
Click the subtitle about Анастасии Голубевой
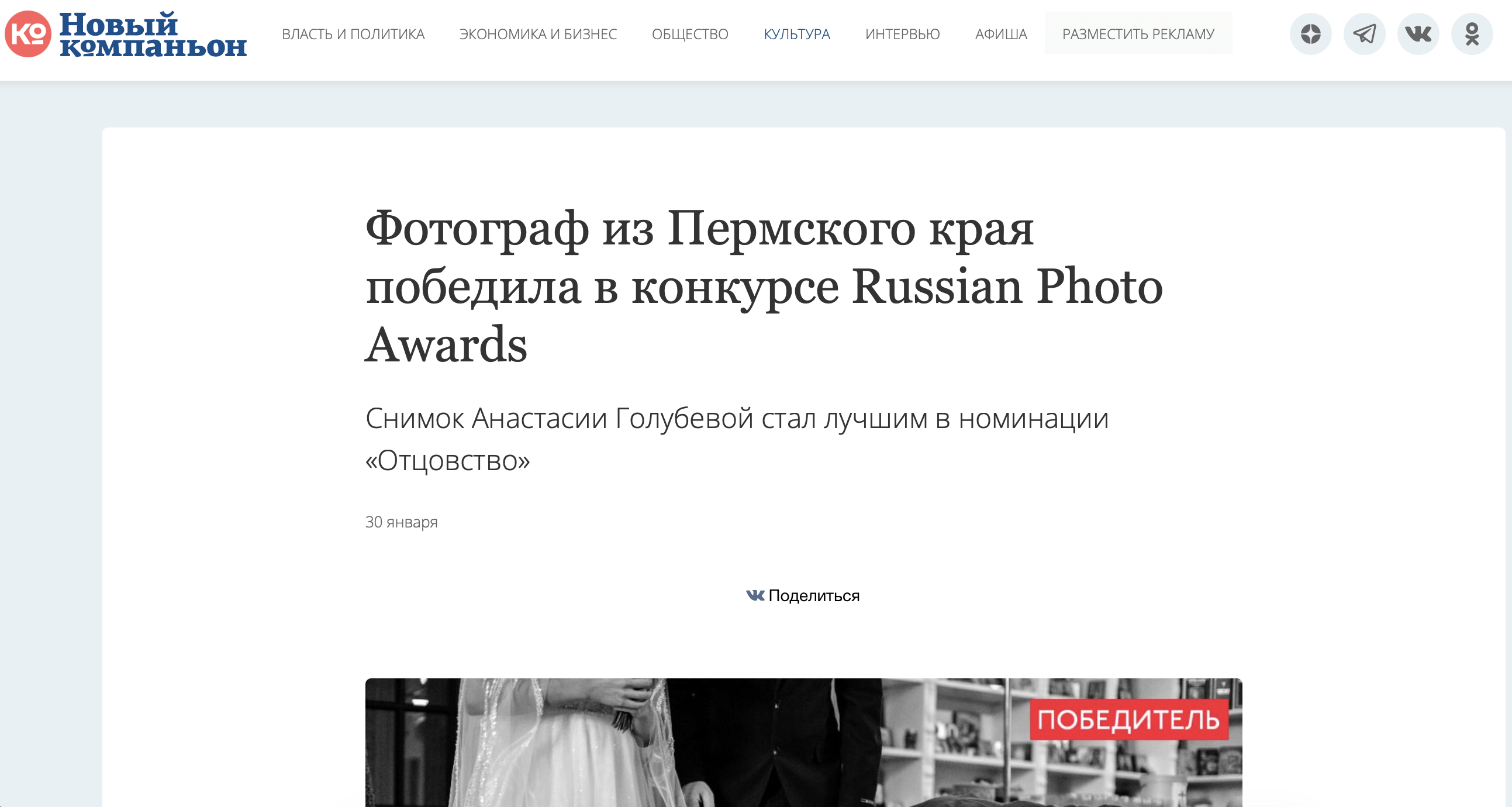737,439
